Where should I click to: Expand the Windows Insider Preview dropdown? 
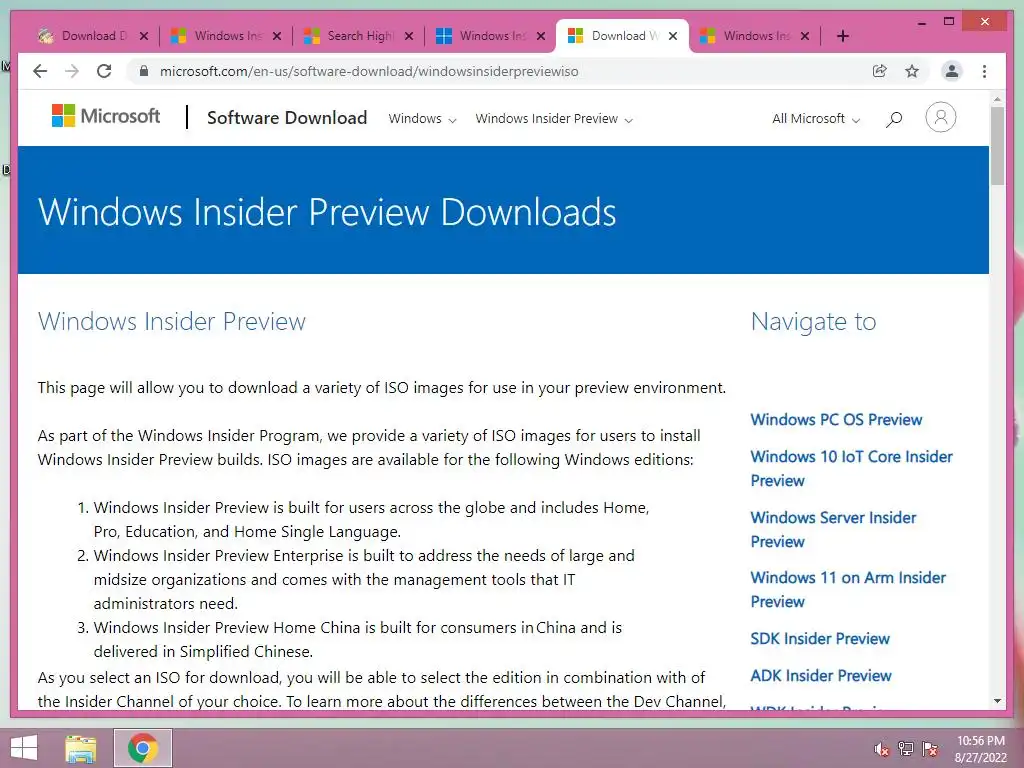(x=554, y=119)
